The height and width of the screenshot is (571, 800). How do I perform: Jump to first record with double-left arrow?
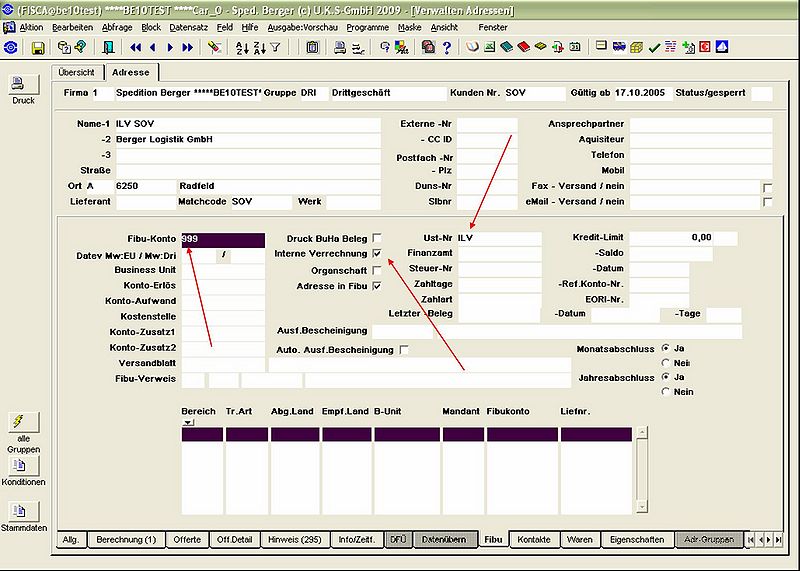[135, 47]
